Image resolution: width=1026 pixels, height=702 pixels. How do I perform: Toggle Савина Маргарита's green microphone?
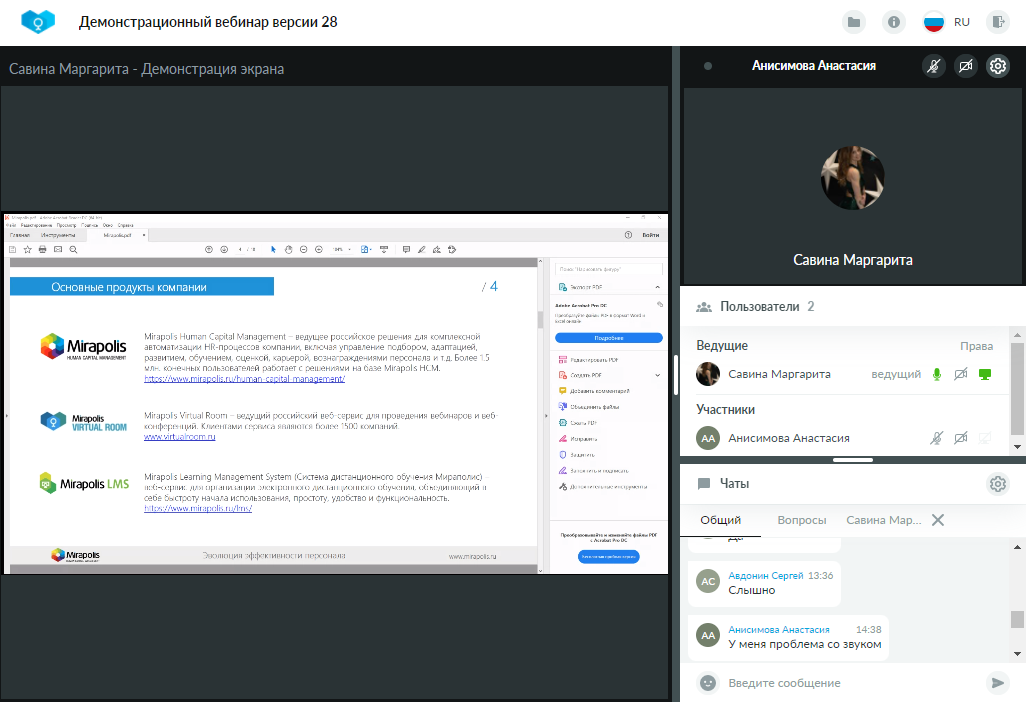(937, 374)
